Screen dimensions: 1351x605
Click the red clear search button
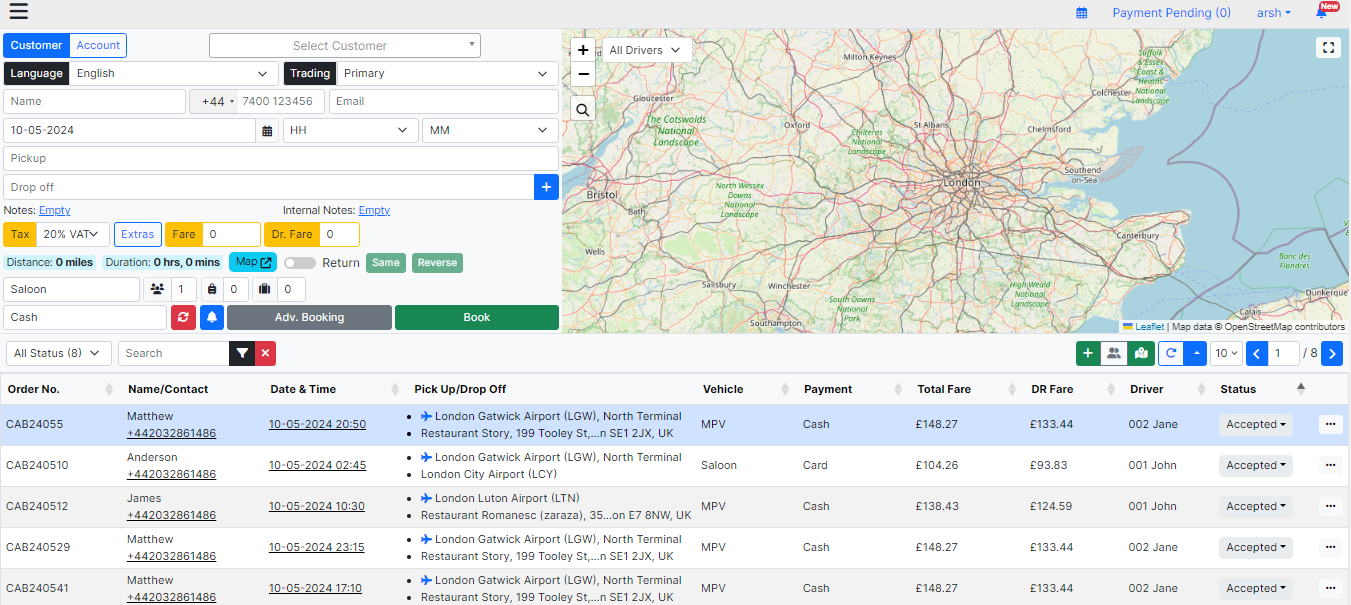265,353
